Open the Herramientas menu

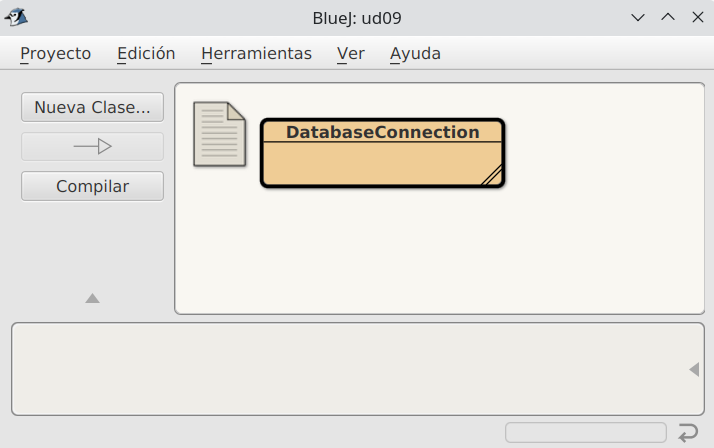click(x=256, y=54)
